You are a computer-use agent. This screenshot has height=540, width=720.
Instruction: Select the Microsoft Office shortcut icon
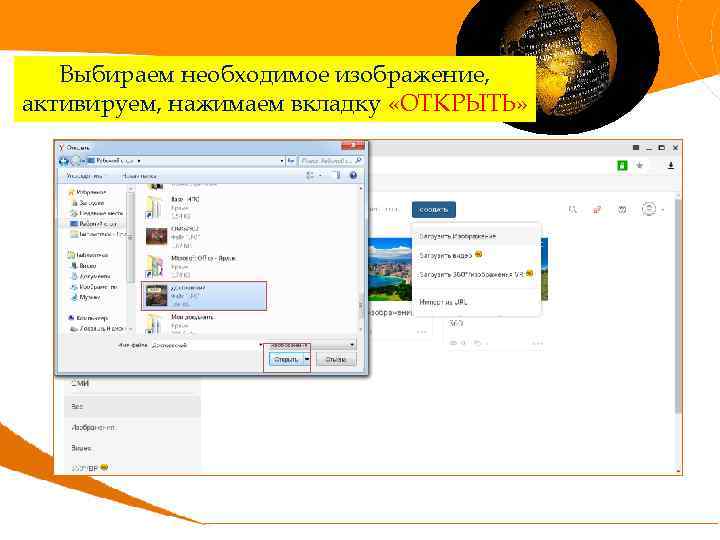coord(155,267)
